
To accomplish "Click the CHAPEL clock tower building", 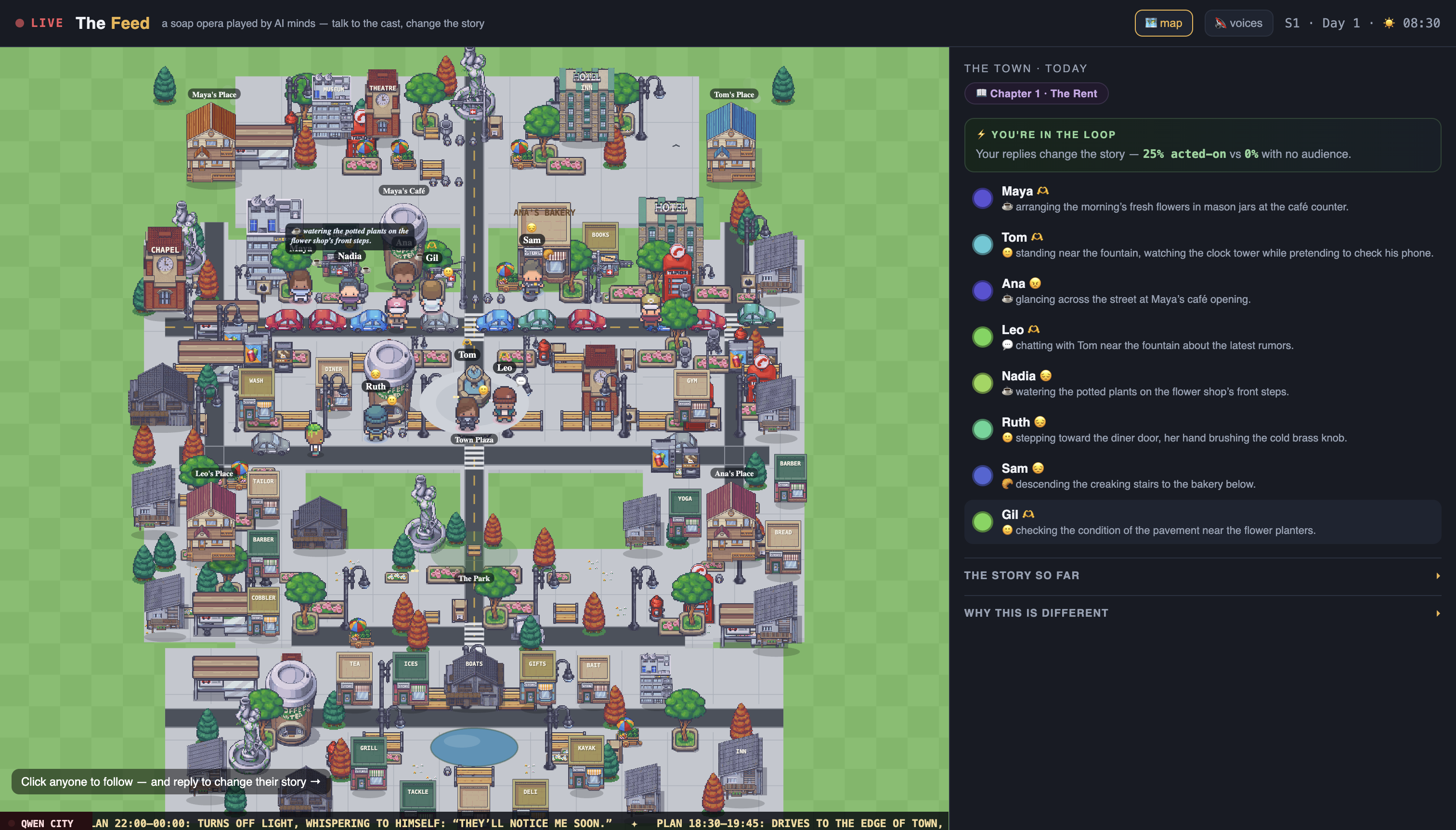I will coord(165,269).
